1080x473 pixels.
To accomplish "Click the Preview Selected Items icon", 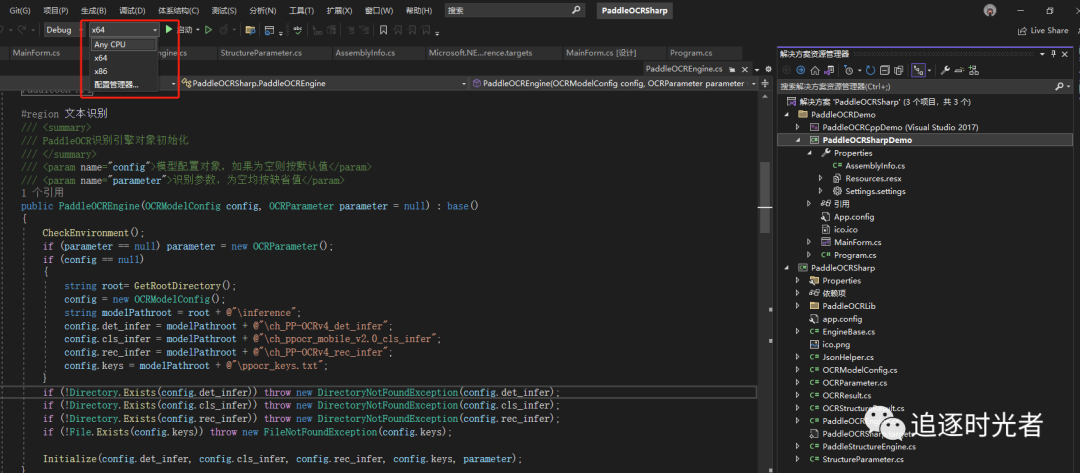I will pyautogui.click(x=959, y=70).
